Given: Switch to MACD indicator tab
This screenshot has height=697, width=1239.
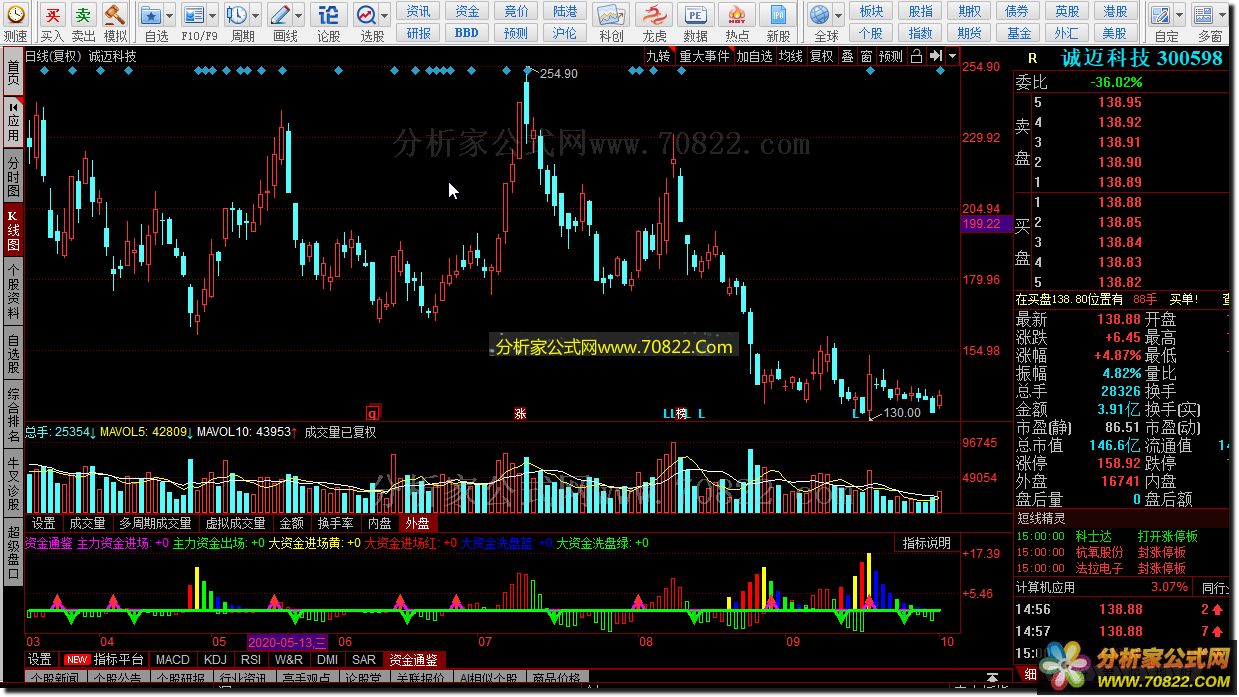Looking at the screenshot, I should [x=173, y=660].
